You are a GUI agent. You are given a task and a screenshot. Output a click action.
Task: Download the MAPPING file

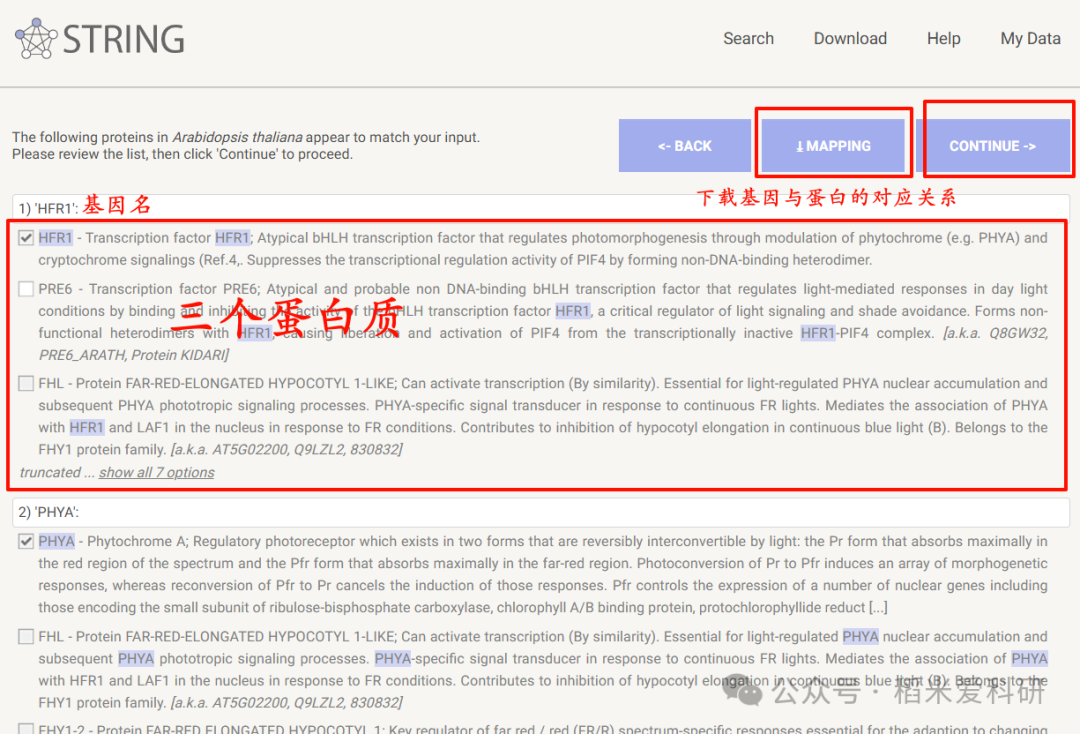point(833,146)
